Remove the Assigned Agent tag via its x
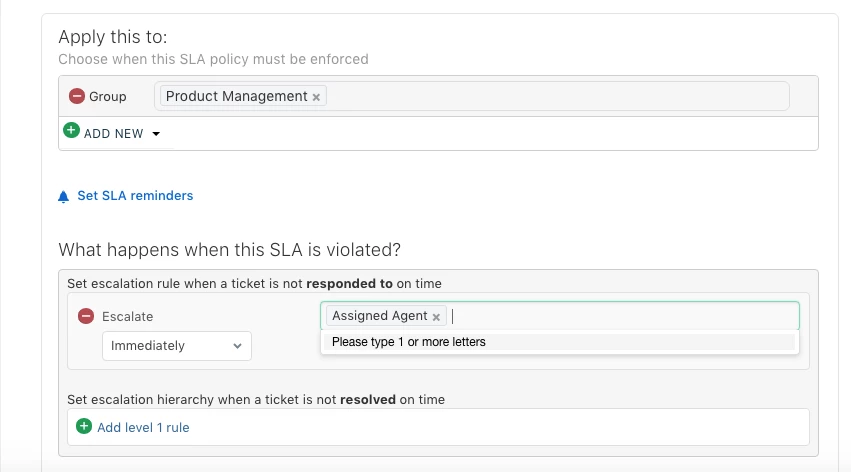This screenshot has width=851, height=472. pyautogui.click(x=436, y=317)
